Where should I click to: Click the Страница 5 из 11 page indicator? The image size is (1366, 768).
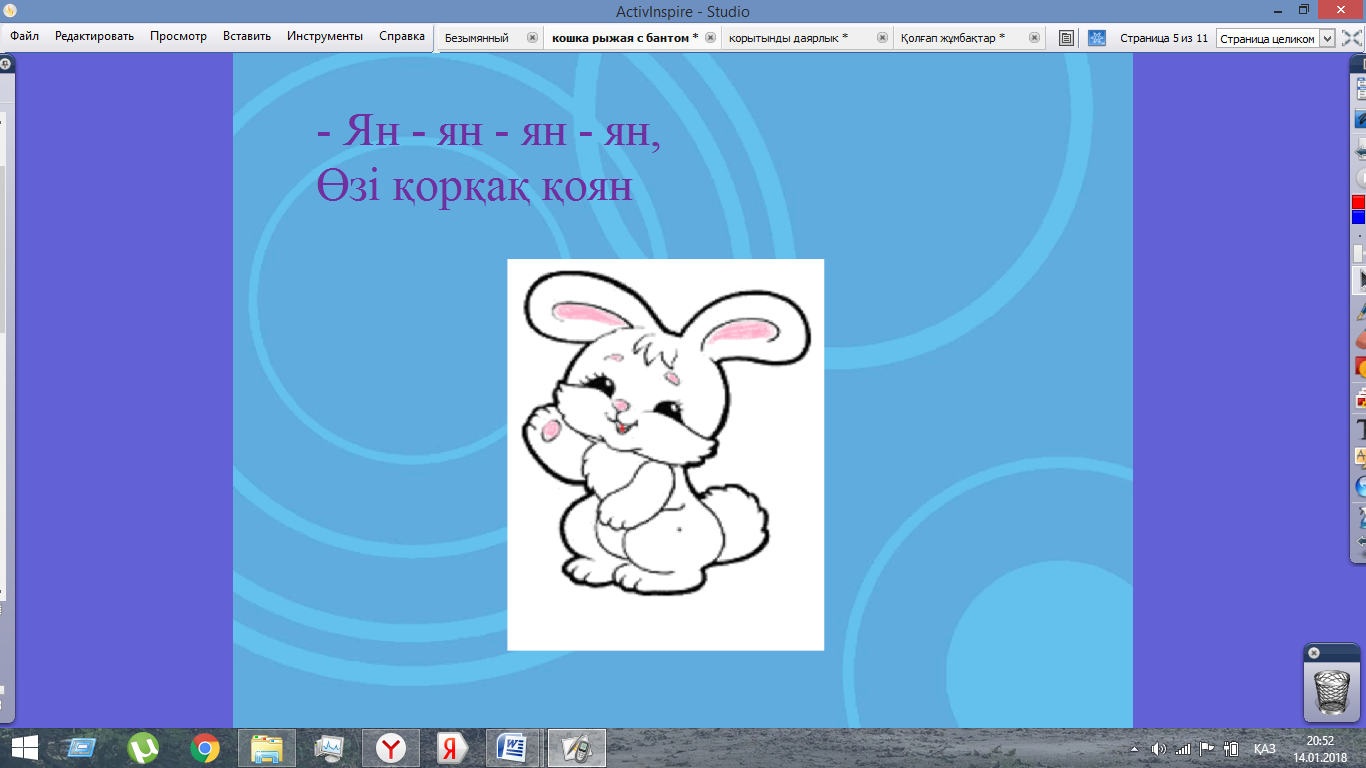[x=1164, y=38]
